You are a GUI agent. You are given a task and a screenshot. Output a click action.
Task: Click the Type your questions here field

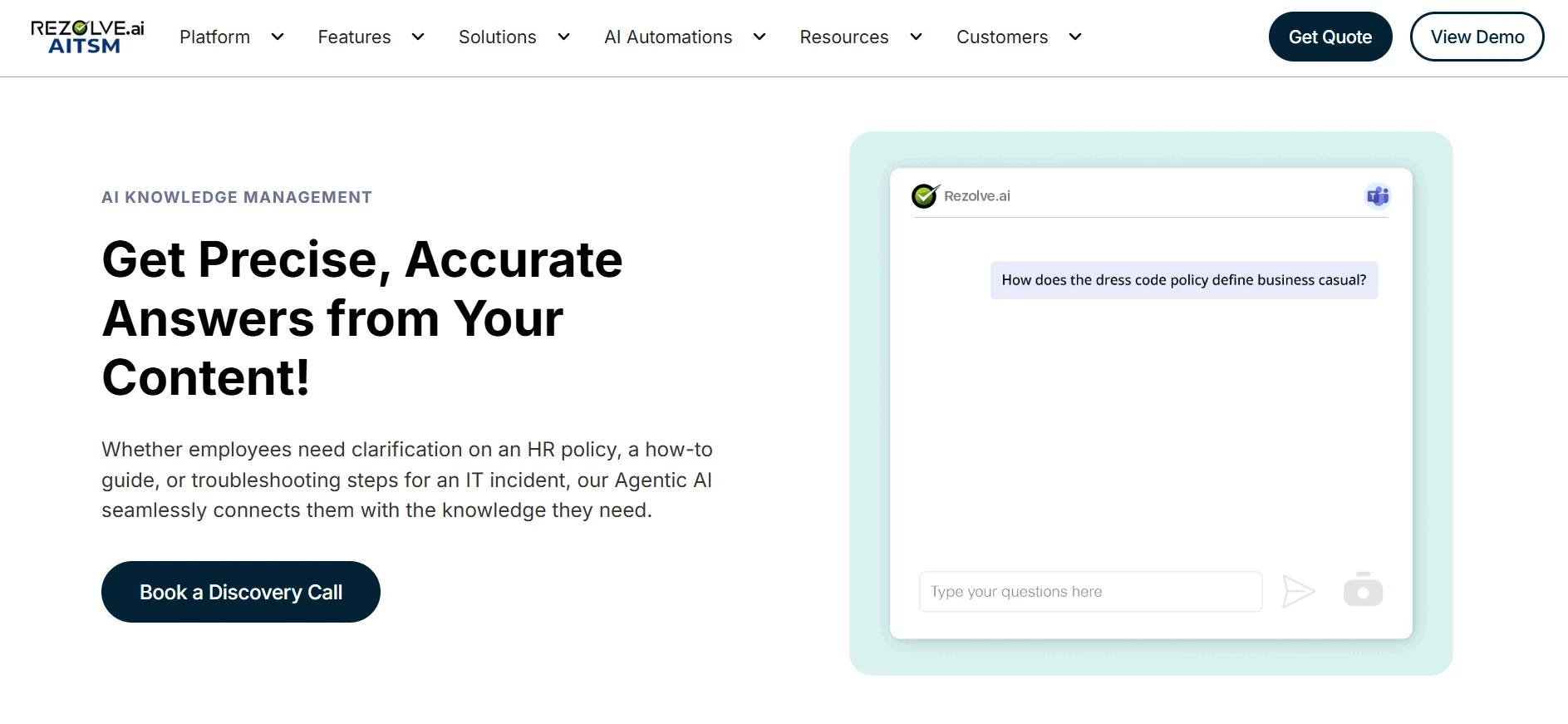point(1090,592)
